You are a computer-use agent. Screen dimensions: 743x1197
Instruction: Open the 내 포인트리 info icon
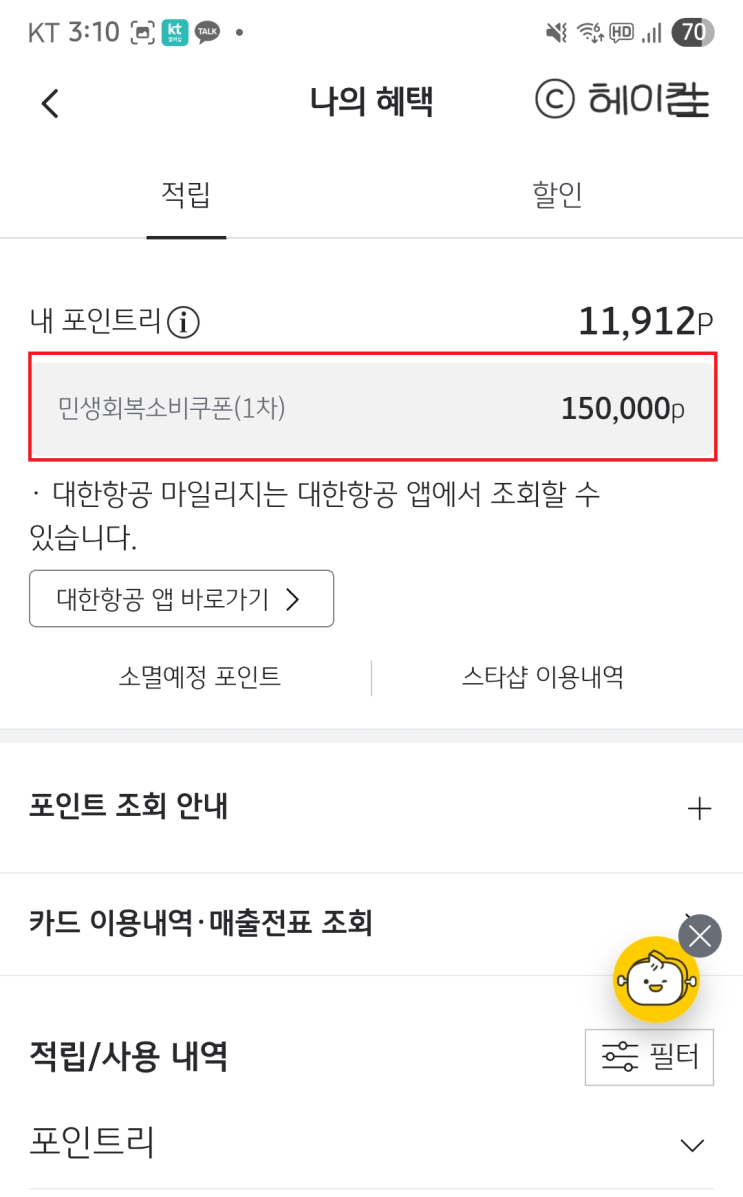pyautogui.click(x=184, y=322)
